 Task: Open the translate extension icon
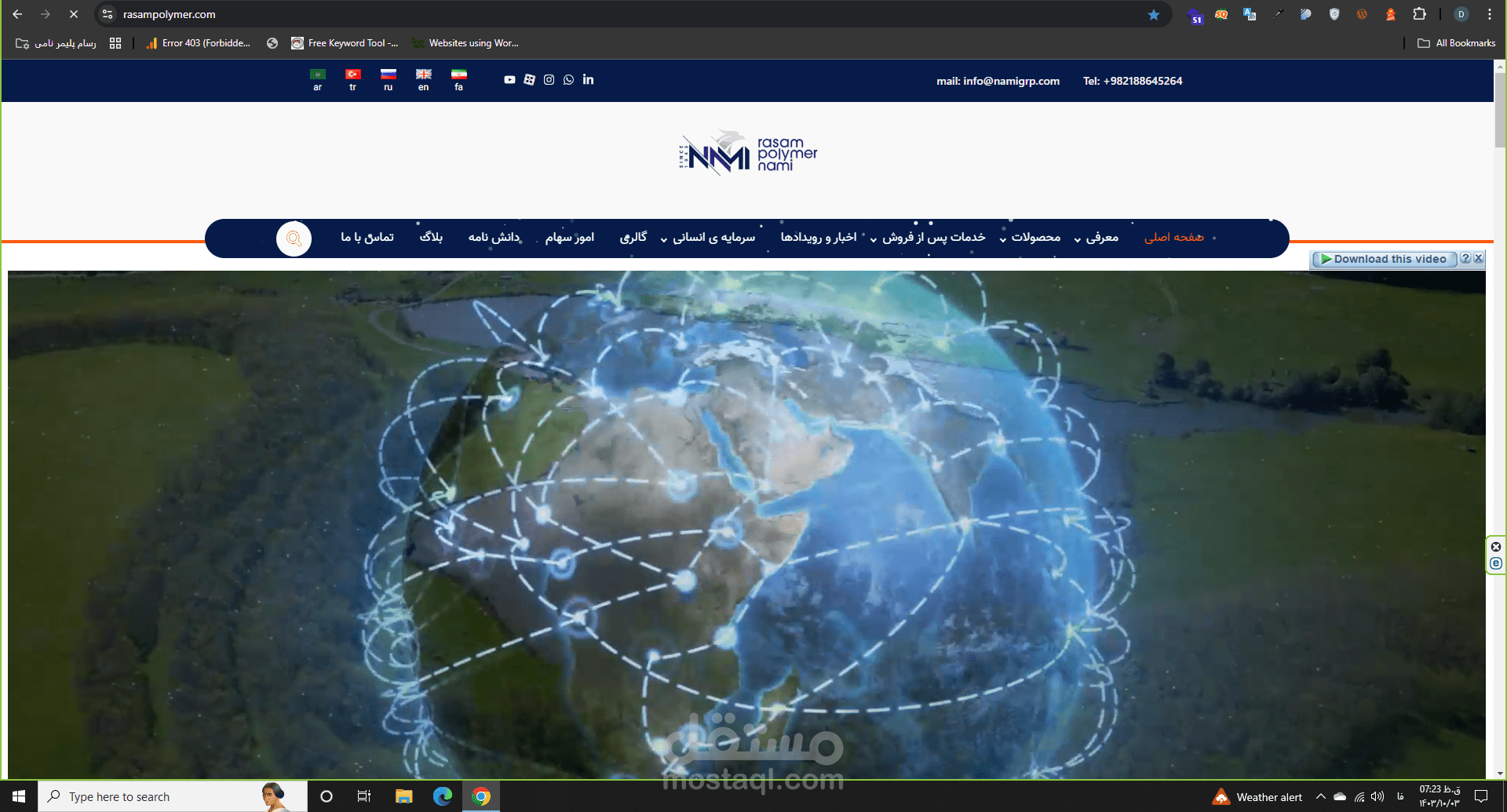point(1250,14)
